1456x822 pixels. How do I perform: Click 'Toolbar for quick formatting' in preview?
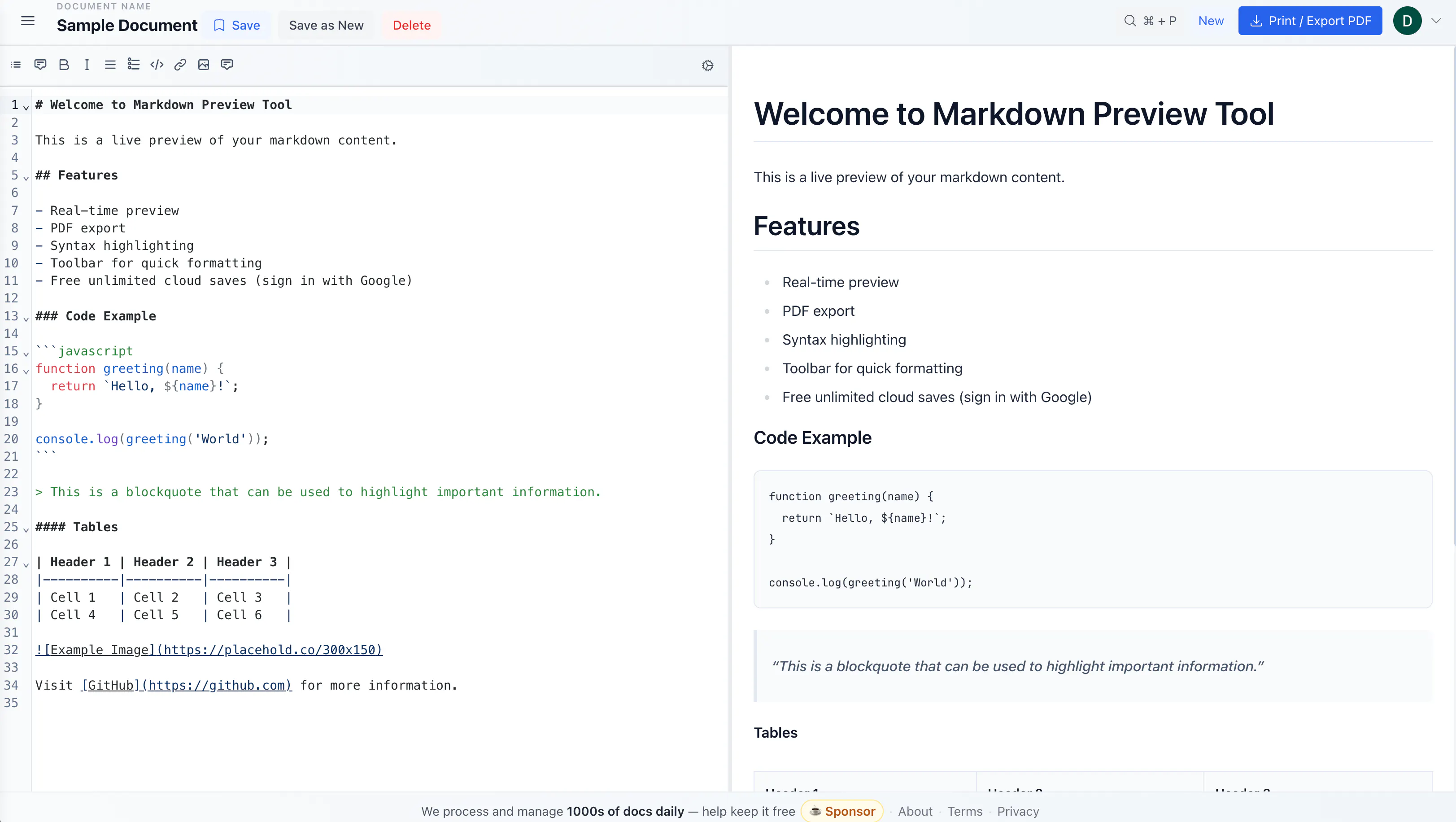872,369
